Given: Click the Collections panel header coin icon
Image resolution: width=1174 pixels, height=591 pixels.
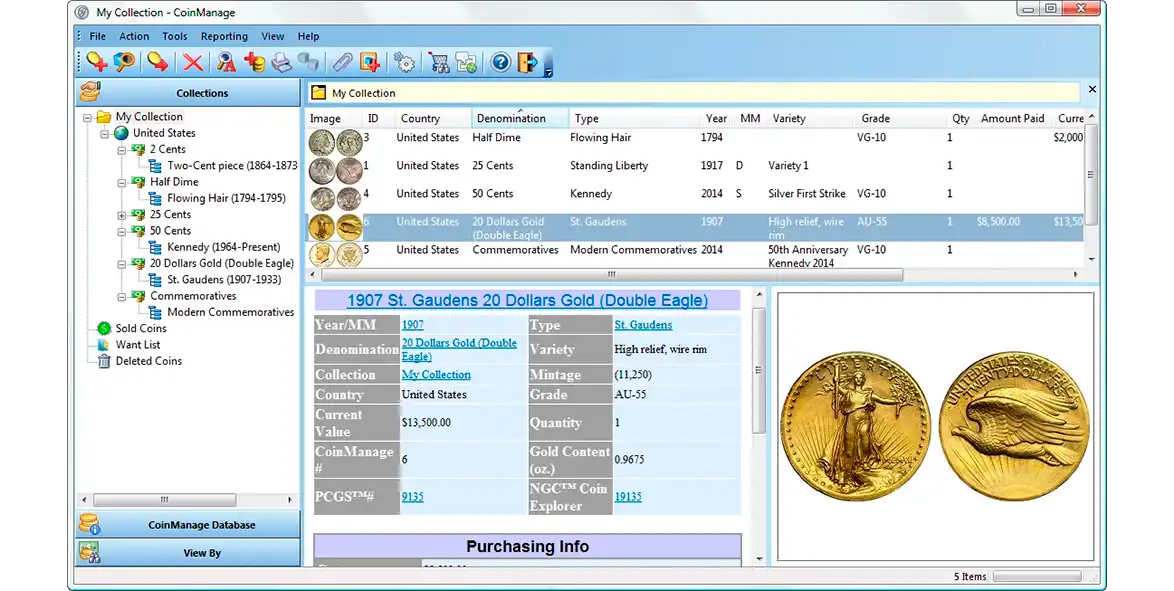Looking at the screenshot, I should 91,92.
